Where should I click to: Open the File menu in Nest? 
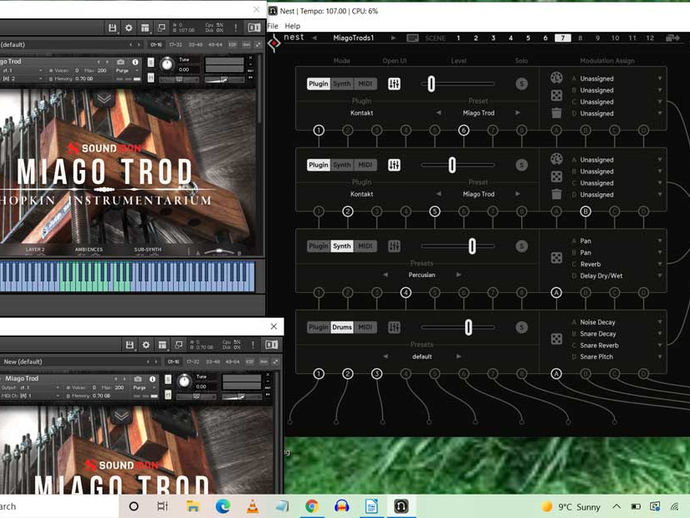[273, 26]
